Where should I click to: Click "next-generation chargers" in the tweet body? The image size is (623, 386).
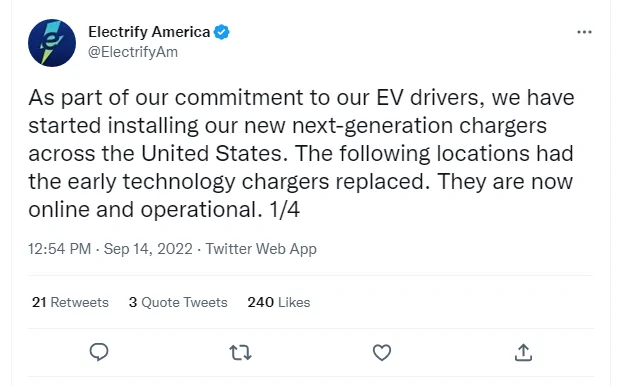point(420,126)
